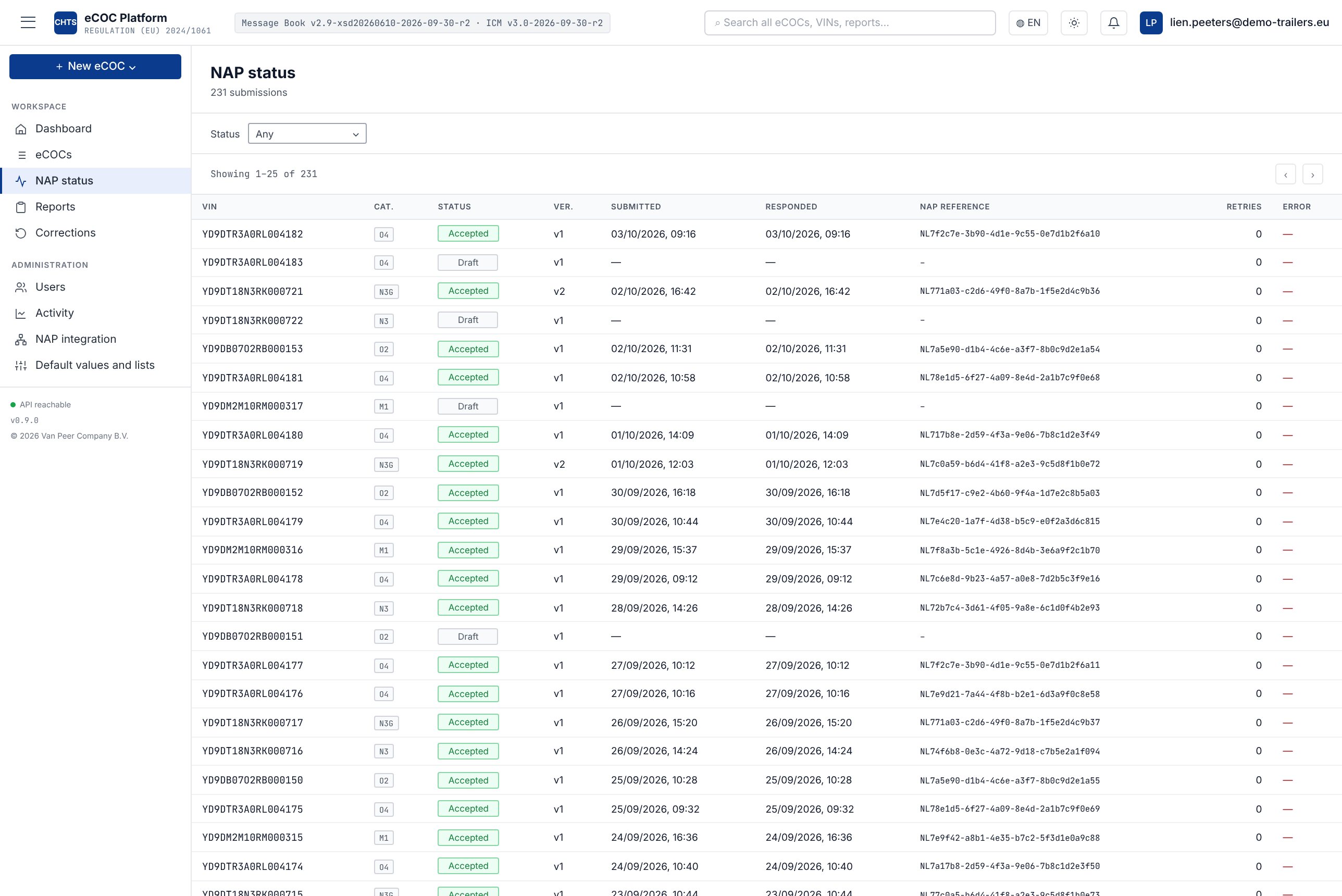1342x896 pixels.
Task: Expand the New eCOC dropdown button
Action: [95, 66]
